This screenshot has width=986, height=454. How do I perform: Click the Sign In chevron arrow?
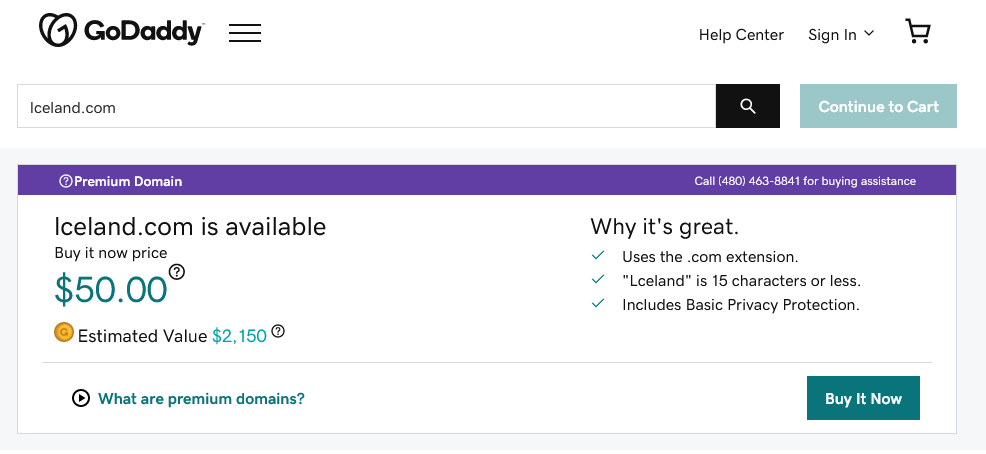pos(869,33)
